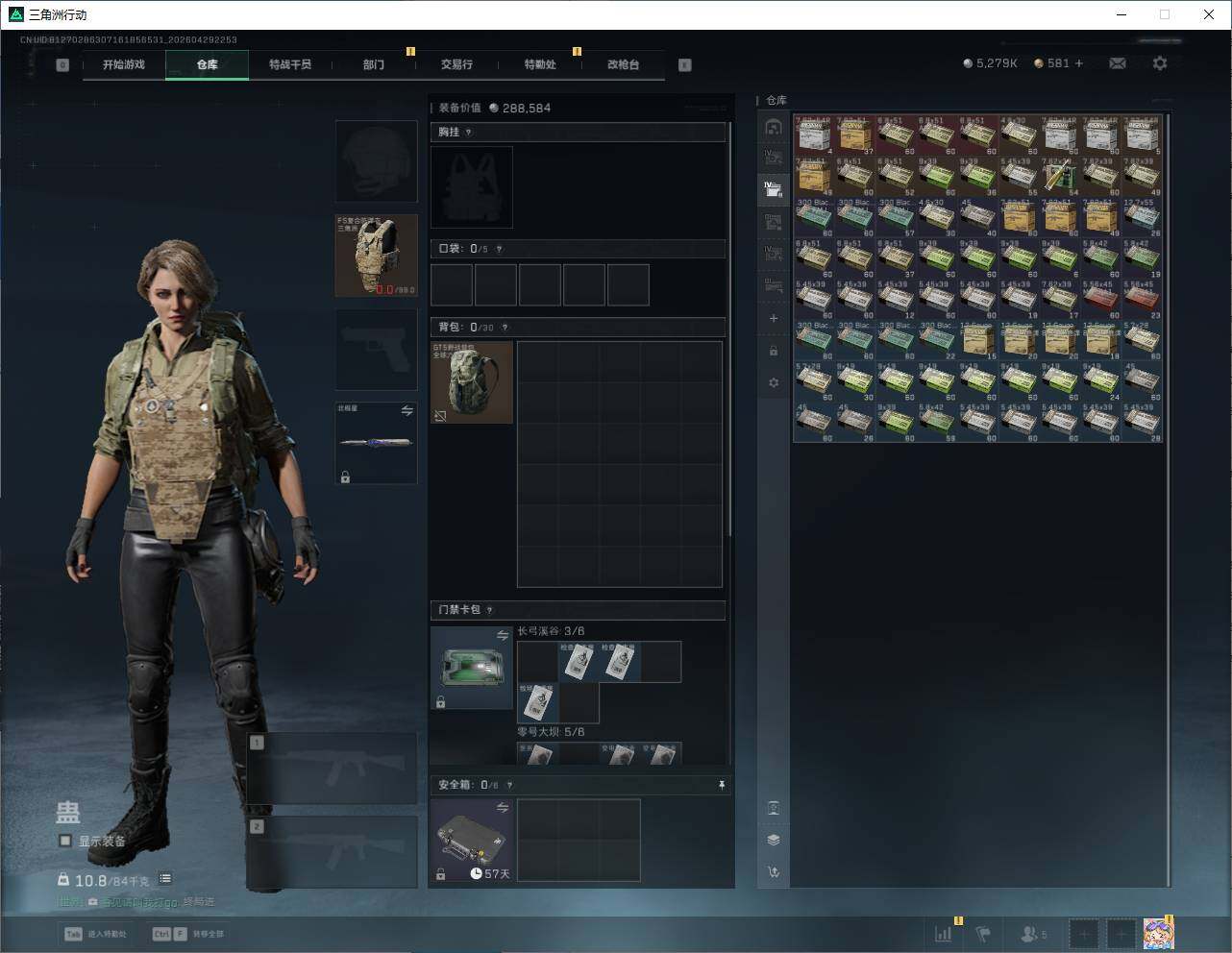Toggle the 显示装备 checkbox
This screenshot has width=1232, height=953.
[65, 841]
